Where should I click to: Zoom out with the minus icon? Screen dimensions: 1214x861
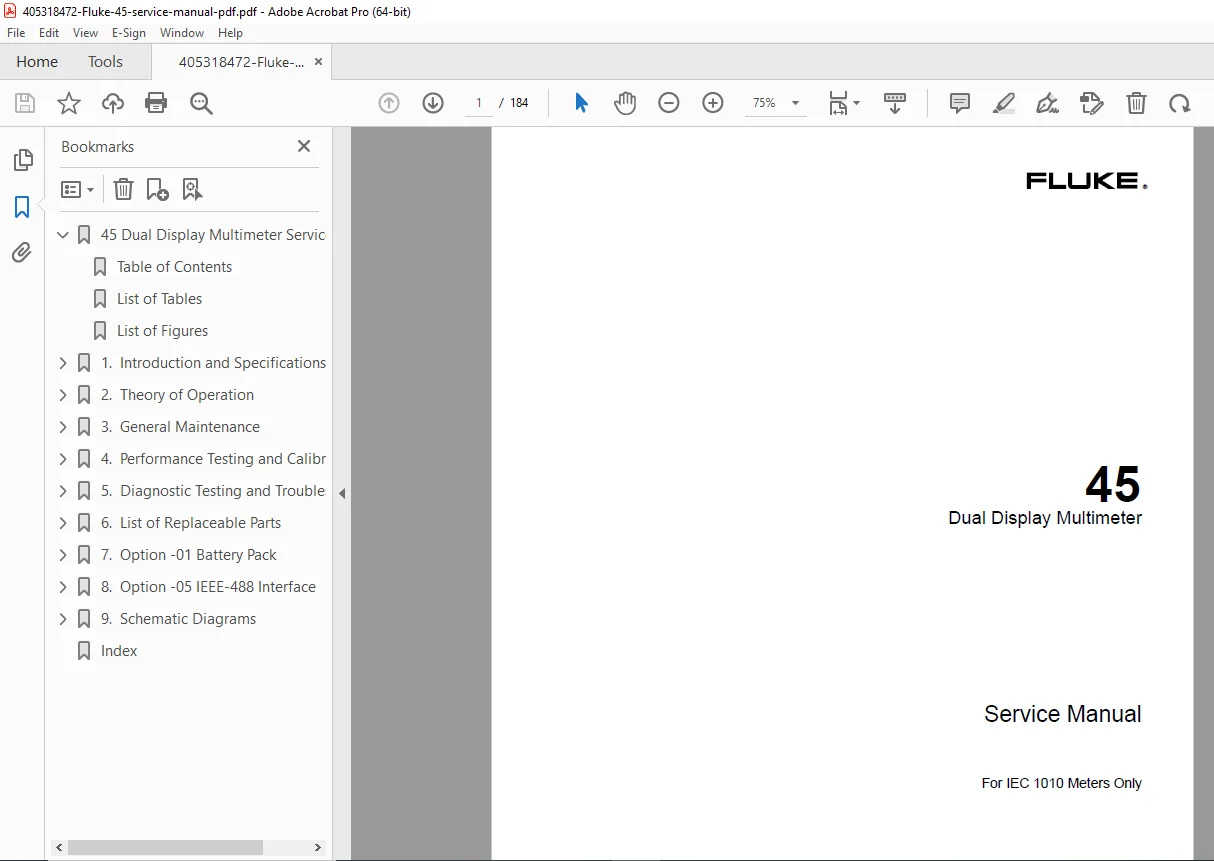tap(669, 103)
